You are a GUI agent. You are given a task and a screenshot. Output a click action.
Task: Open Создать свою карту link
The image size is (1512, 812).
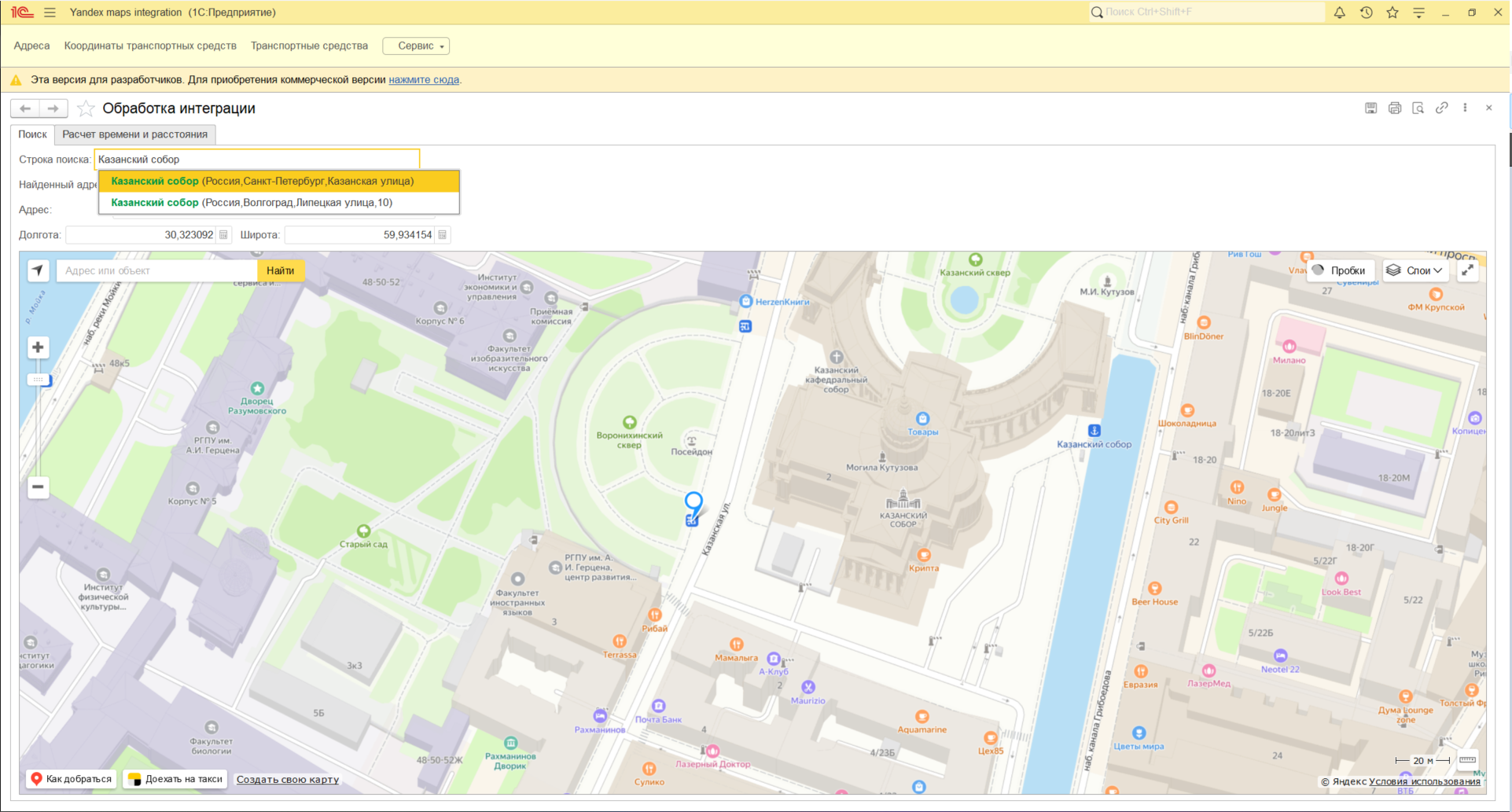(288, 780)
